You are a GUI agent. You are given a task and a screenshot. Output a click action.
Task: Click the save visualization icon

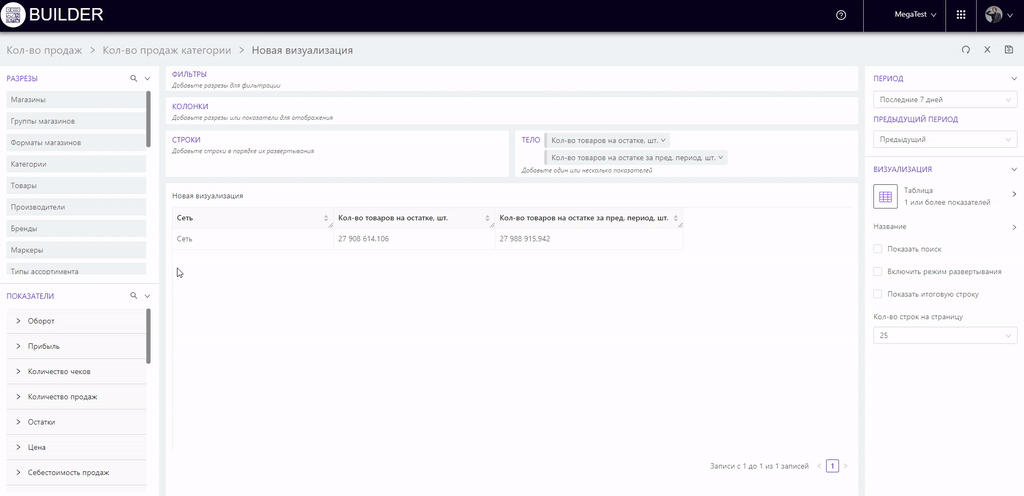pyautogui.click(x=1008, y=50)
